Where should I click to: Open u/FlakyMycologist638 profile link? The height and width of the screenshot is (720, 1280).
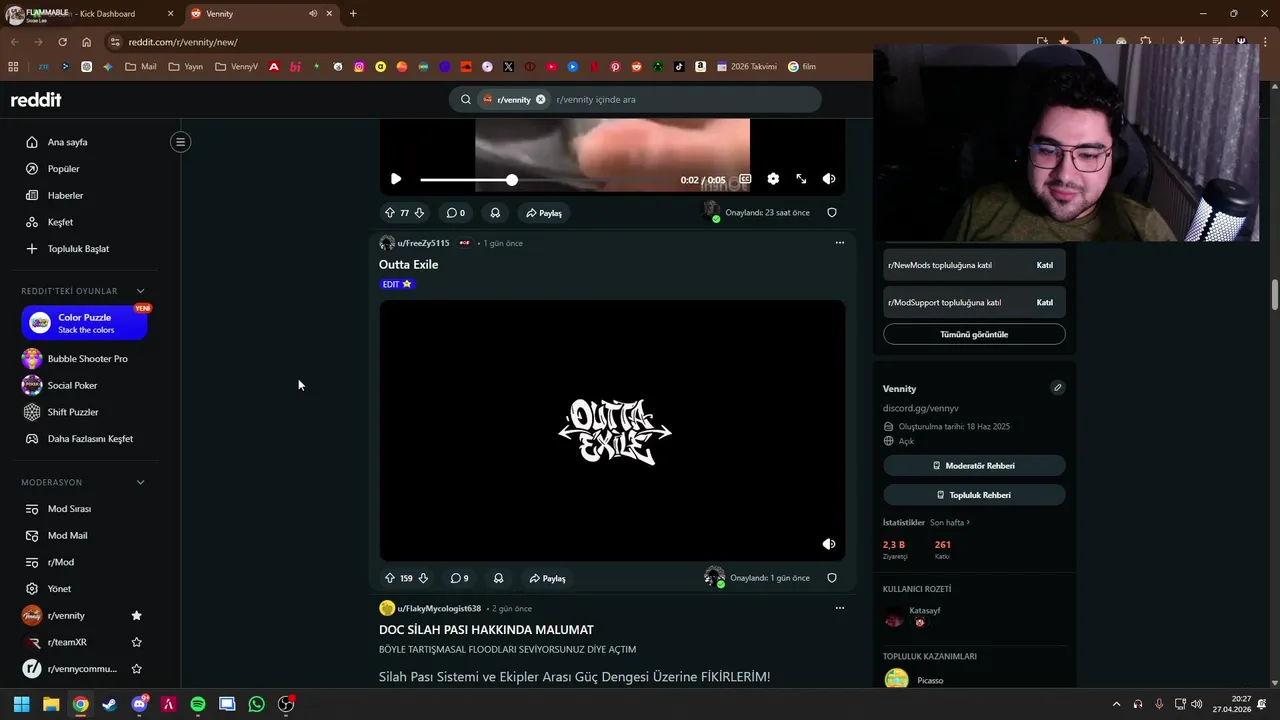coord(439,608)
